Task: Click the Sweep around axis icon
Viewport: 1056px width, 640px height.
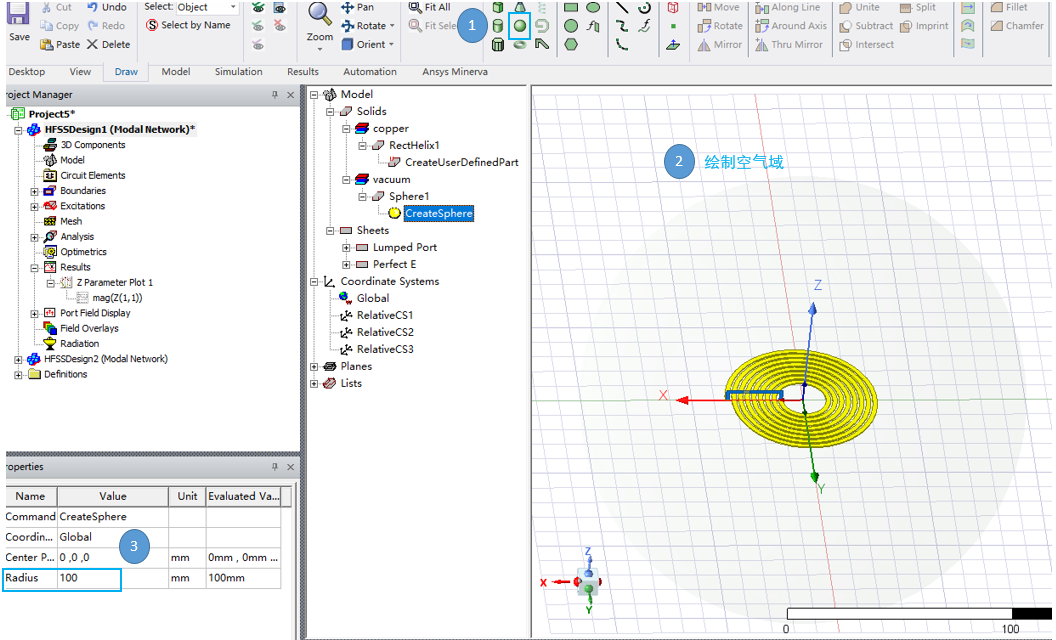Action: pos(967,26)
